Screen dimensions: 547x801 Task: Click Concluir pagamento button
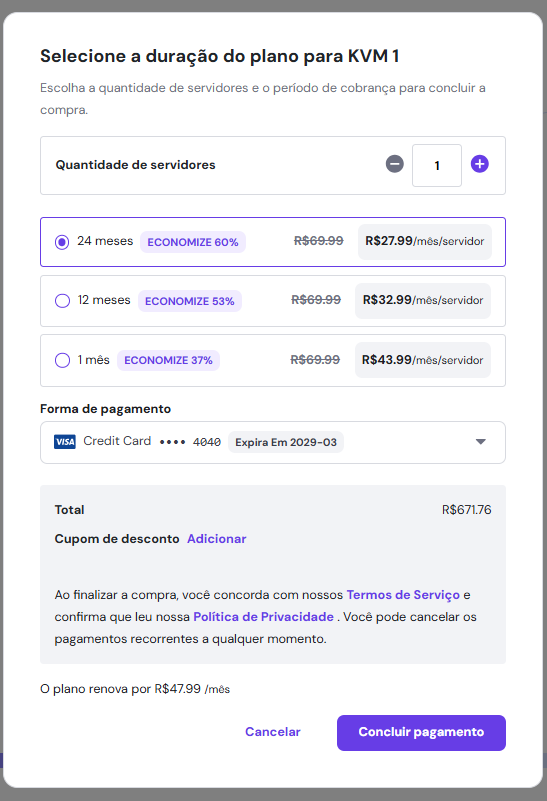421,733
